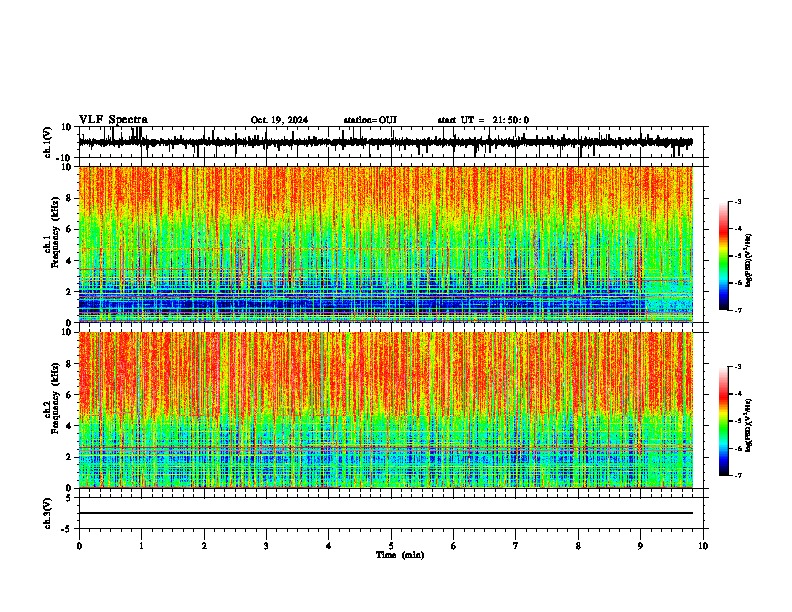
Task: Click the time axis tick label '5'
Action: coord(391,546)
